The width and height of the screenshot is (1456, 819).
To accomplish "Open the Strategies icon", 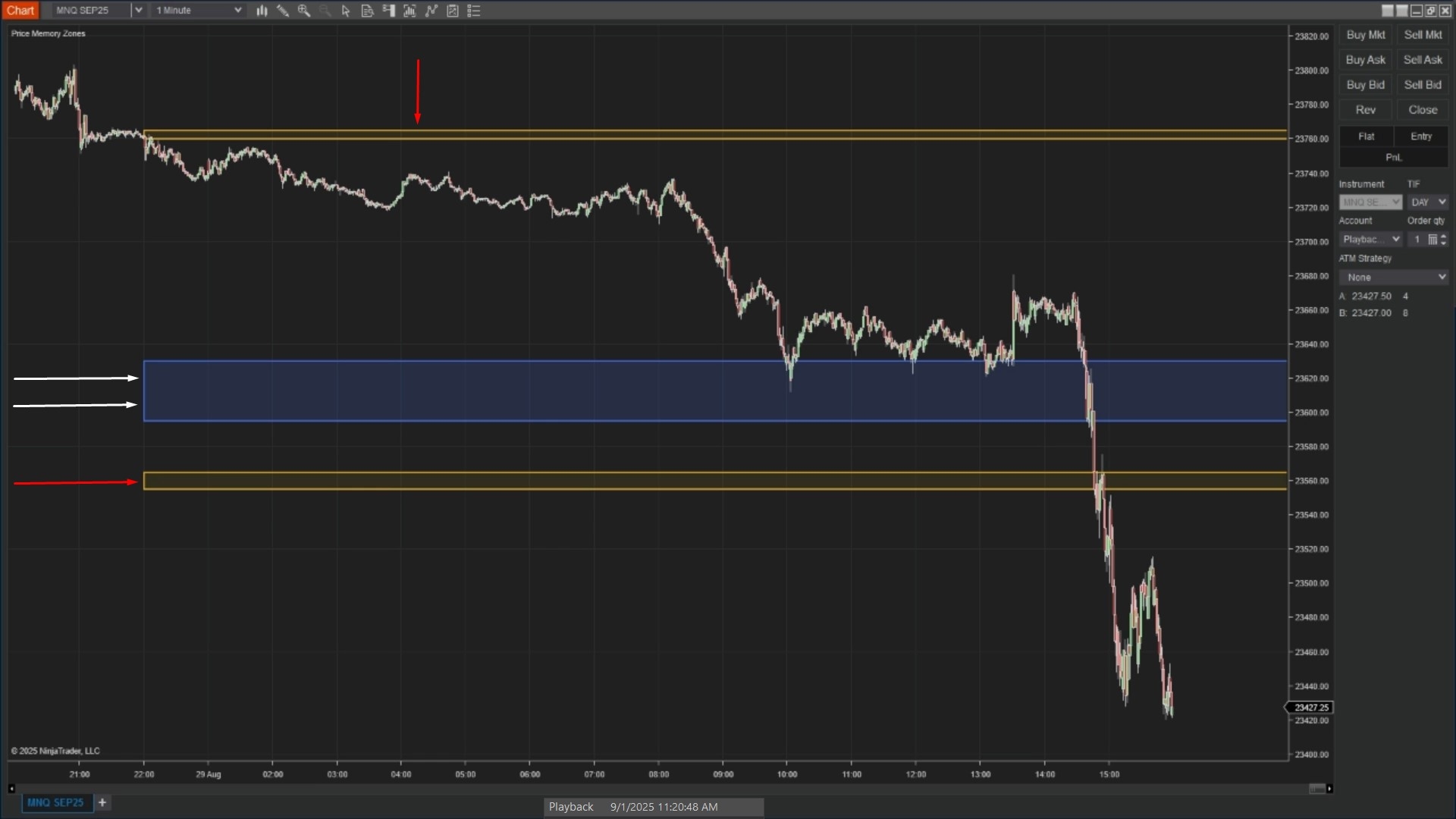I will (431, 11).
